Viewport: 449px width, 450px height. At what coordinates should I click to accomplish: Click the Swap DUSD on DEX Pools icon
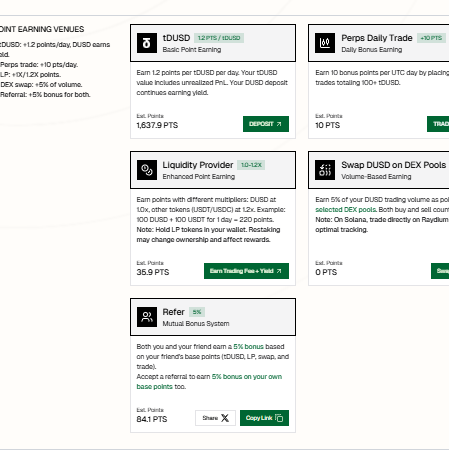coord(325,170)
